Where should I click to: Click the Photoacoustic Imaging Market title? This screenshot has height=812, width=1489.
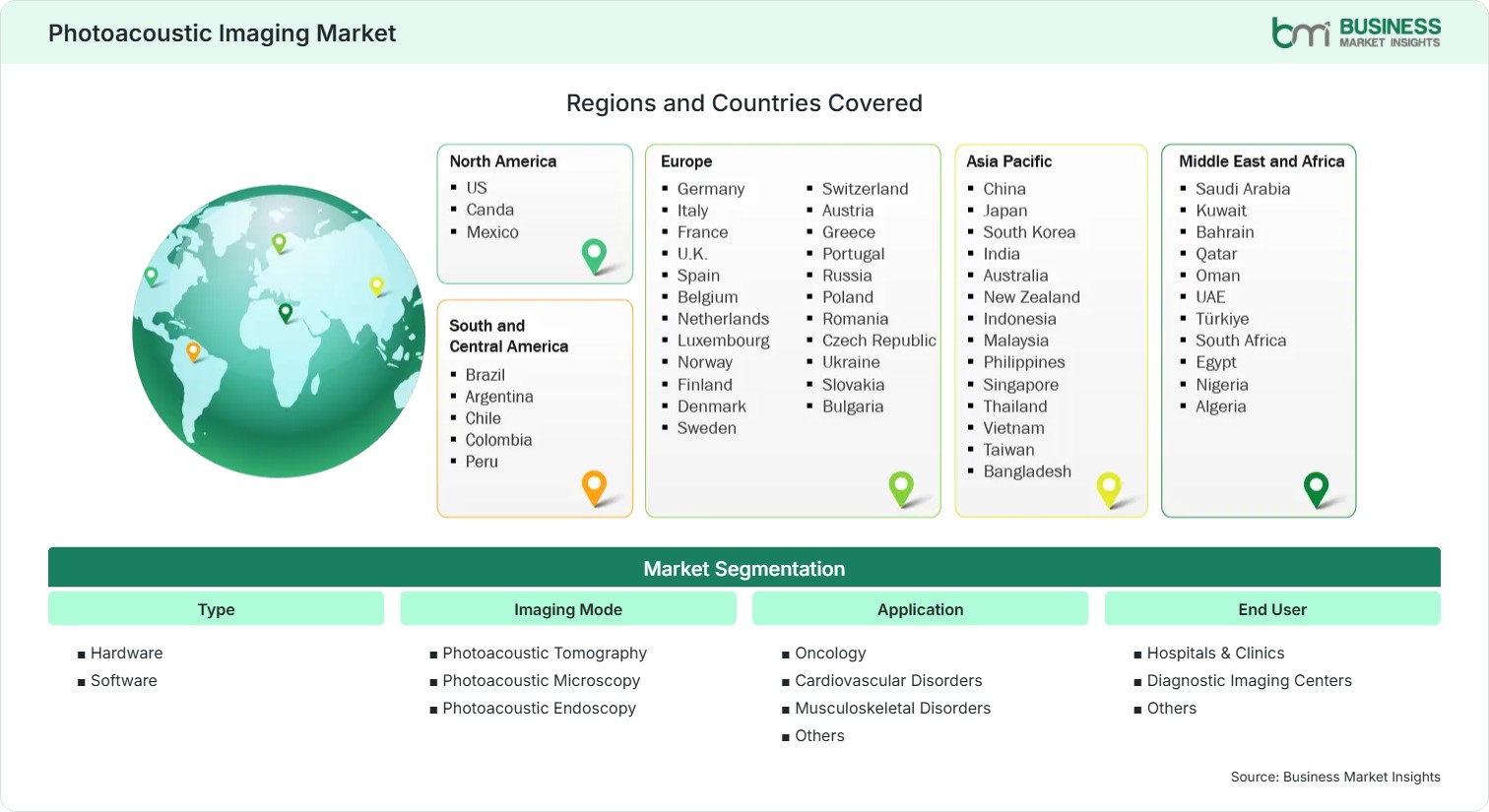pyautogui.click(x=222, y=33)
